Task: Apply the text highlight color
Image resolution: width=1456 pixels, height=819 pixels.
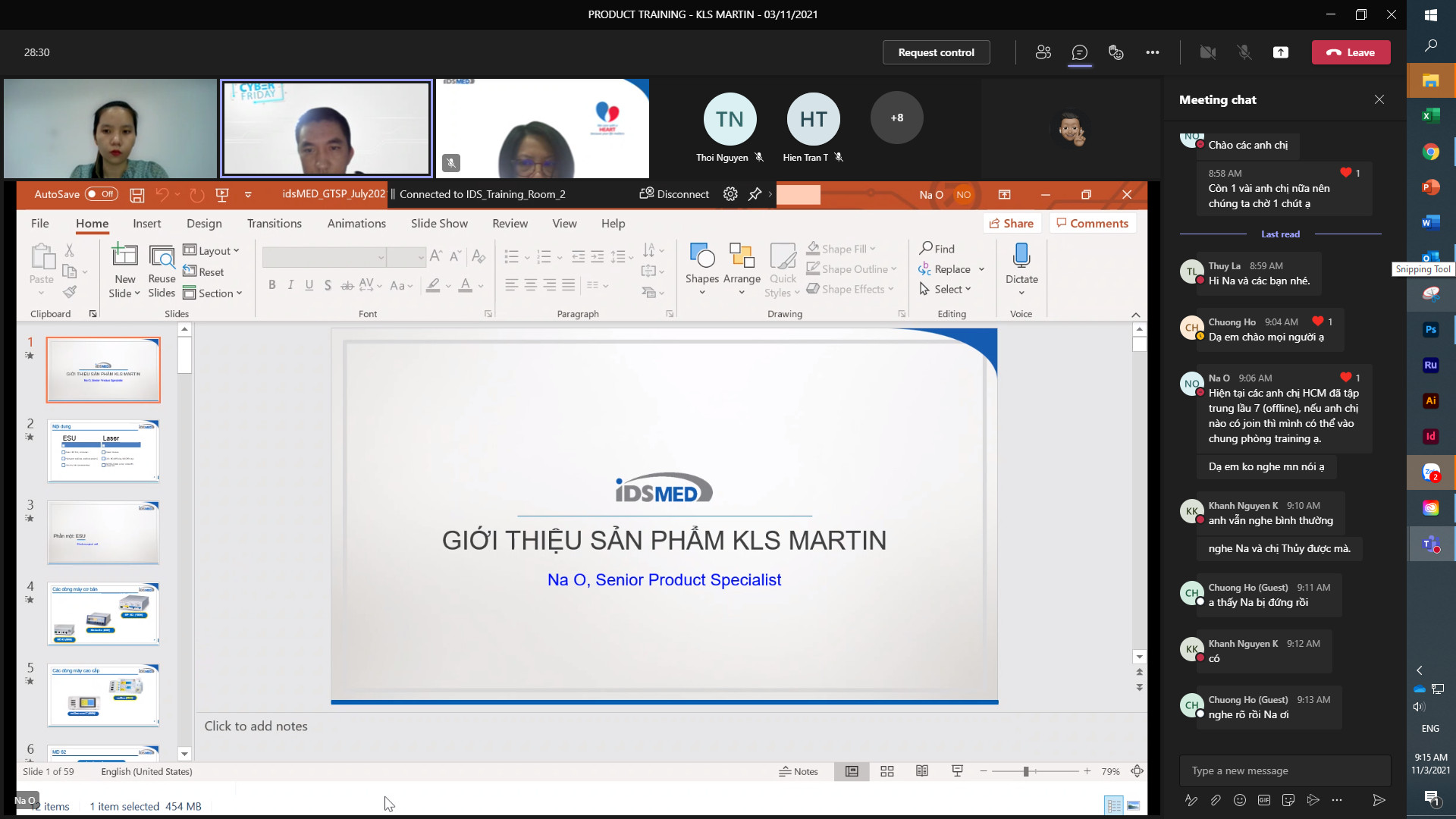Action: coord(433,285)
